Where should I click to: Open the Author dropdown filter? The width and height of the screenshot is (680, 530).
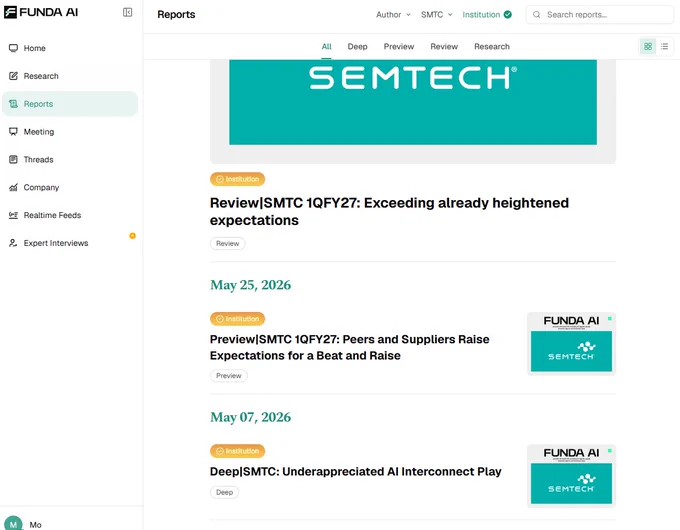pyautogui.click(x=393, y=15)
